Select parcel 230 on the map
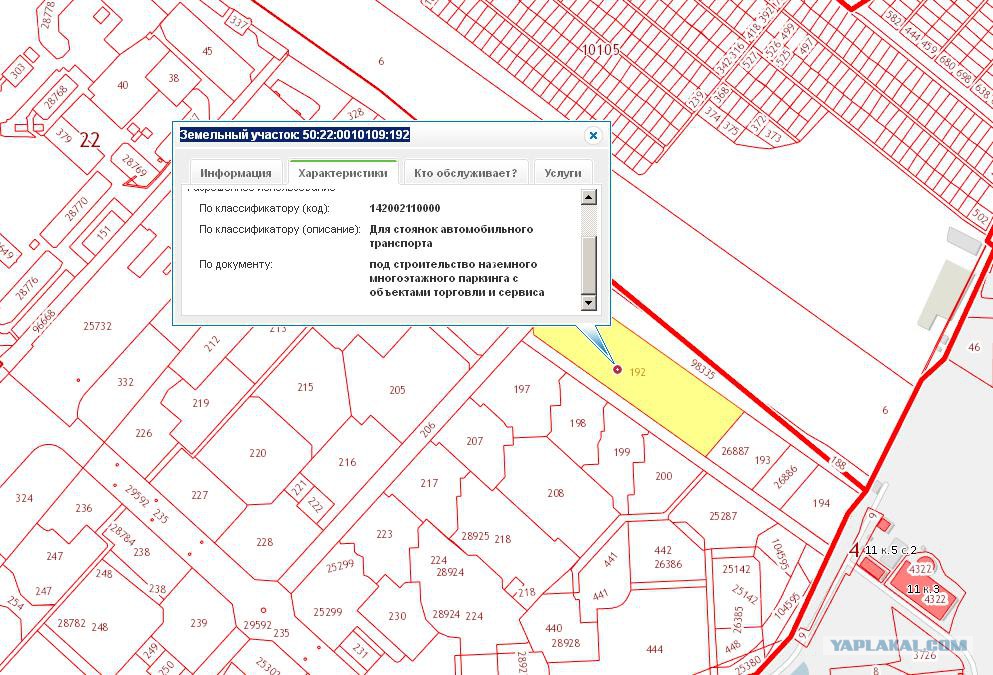Image resolution: width=993 pixels, height=675 pixels. point(397,615)
